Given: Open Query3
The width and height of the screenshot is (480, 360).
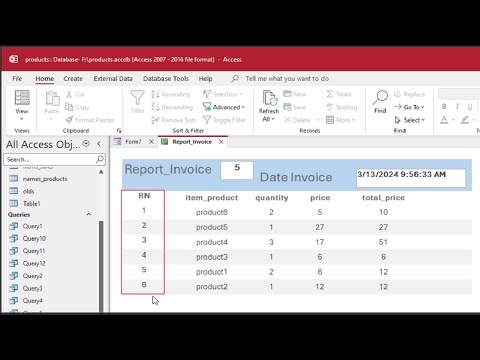Looking at the screenshot, I should click(x=32, y=288).
